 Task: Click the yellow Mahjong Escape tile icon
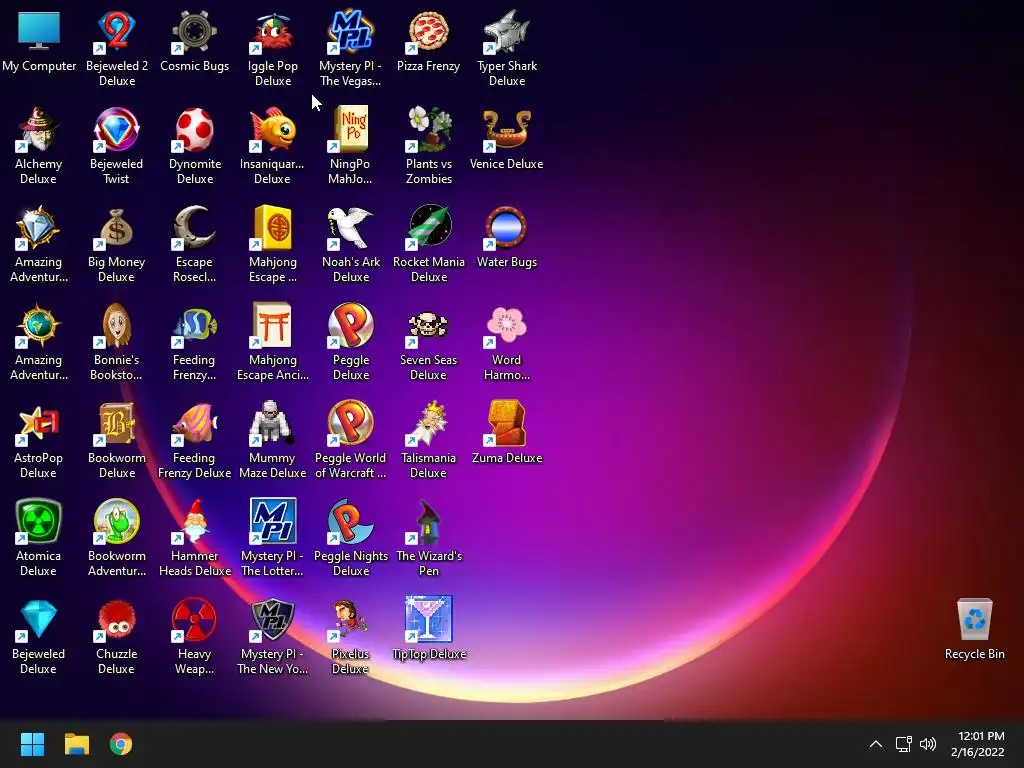point(272,227)
